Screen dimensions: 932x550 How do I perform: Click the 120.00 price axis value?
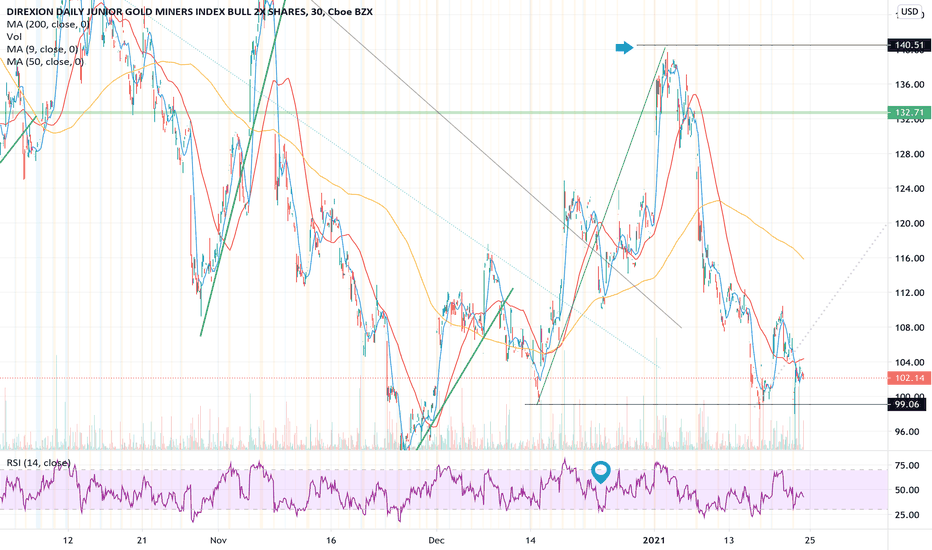[909, 224]
